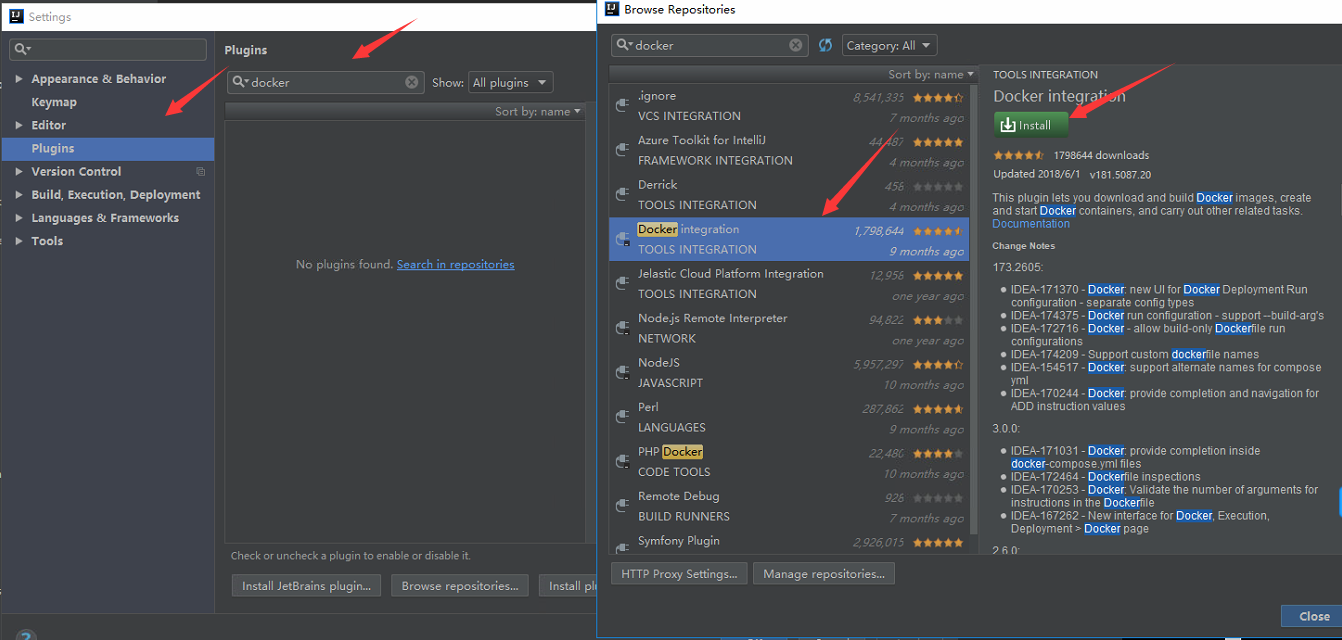Click the IntelliJ icon in Browse Repositories title
This screenshot has height=640, width=1342.
(x=612, y=9)
